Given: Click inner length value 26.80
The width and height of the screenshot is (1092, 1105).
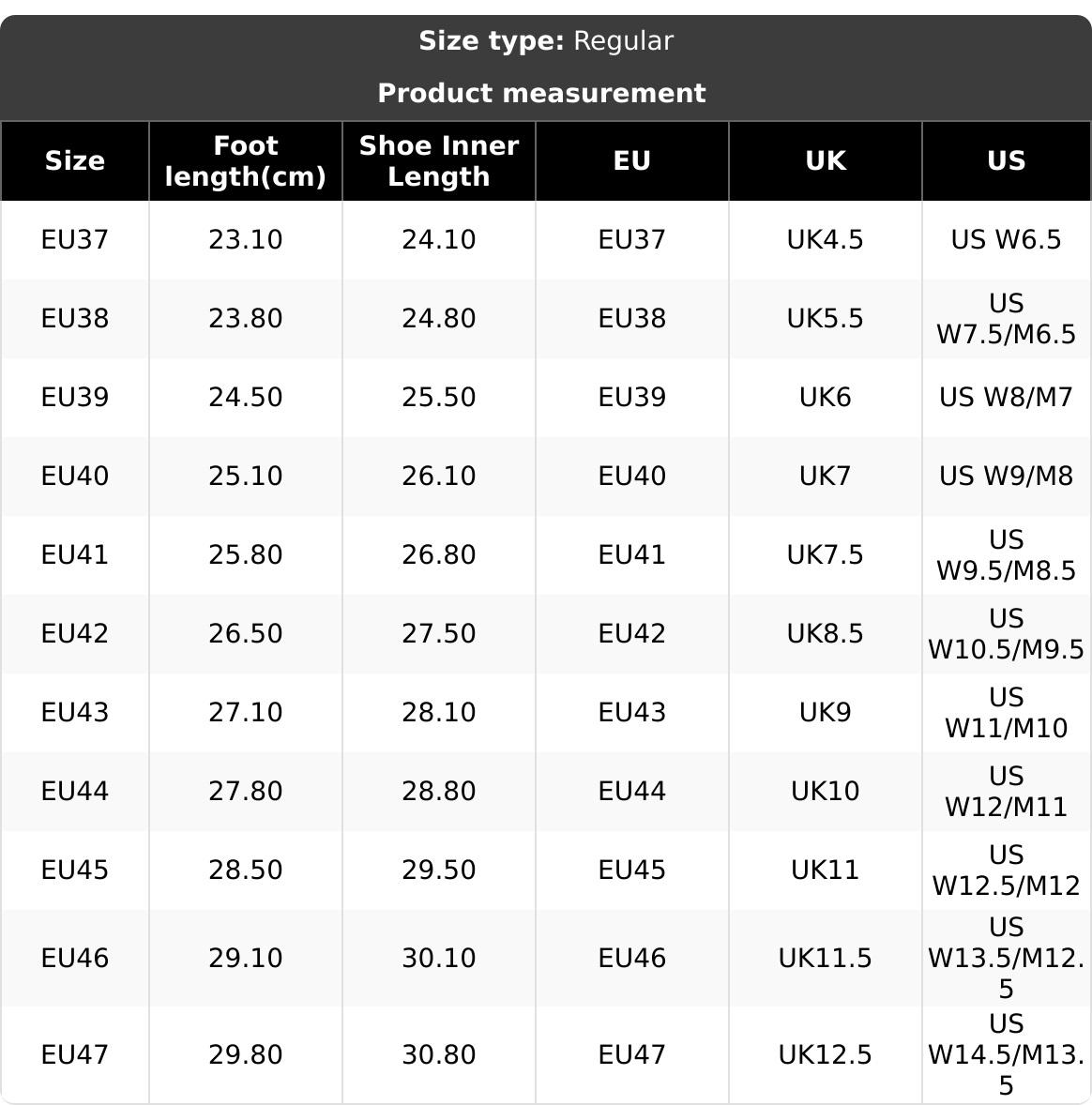Looking at the screenshot, I should point(439,555).
